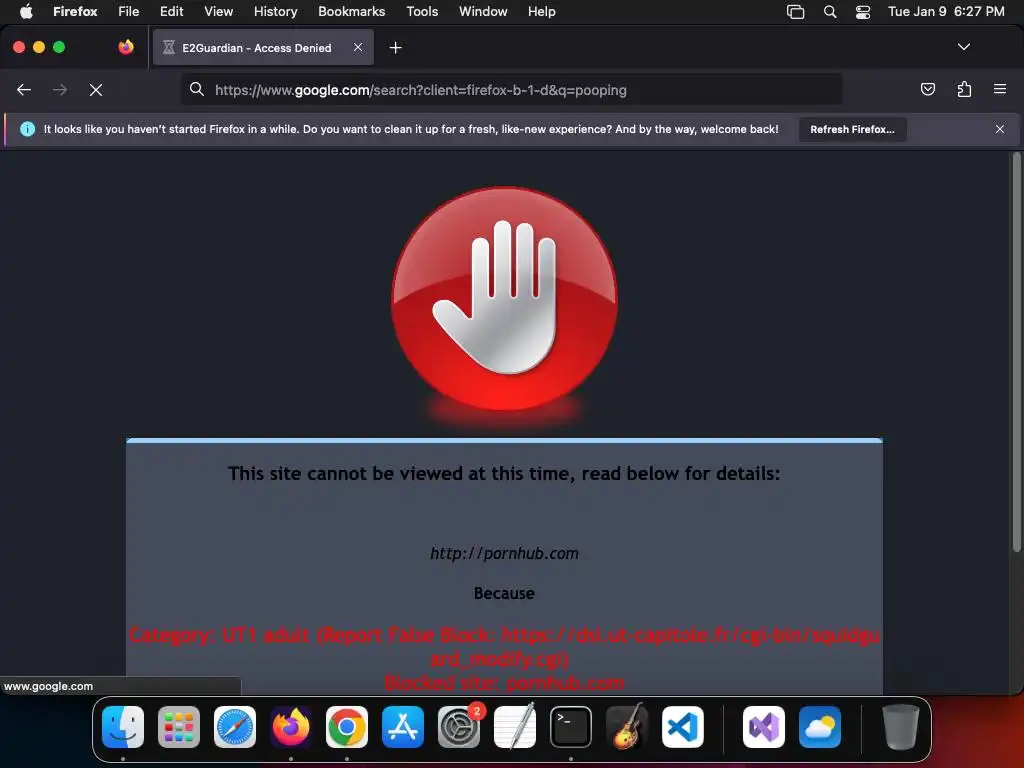The image size is (1024, 768).
Task: Open Visual Studio Code from the dock
Action: pyautogui.click(x=683, y=727)
